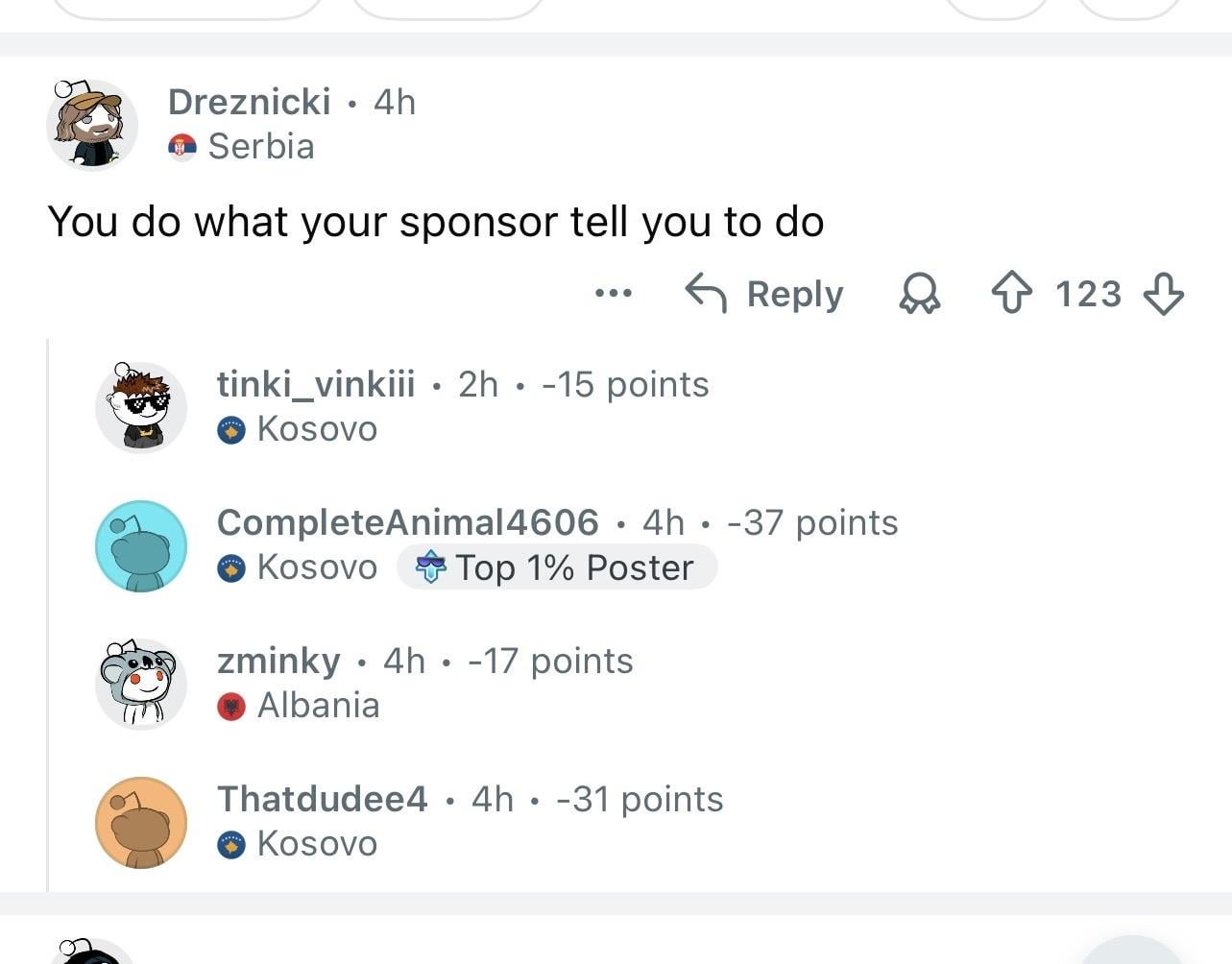Tap tinki_vinkiii's sunglasses avatar
Viewport: 1232px width, 964px height.
[x=141, y=407]
